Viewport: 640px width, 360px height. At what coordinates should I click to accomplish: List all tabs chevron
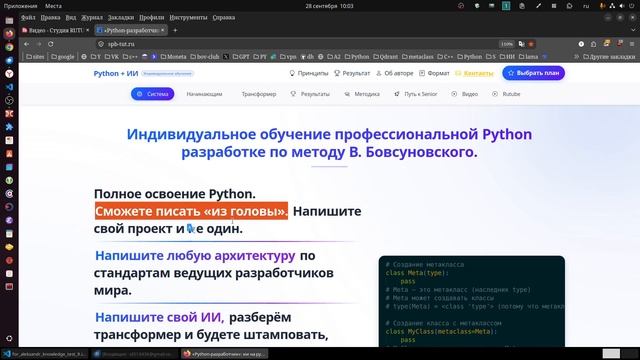pos(633,30)
